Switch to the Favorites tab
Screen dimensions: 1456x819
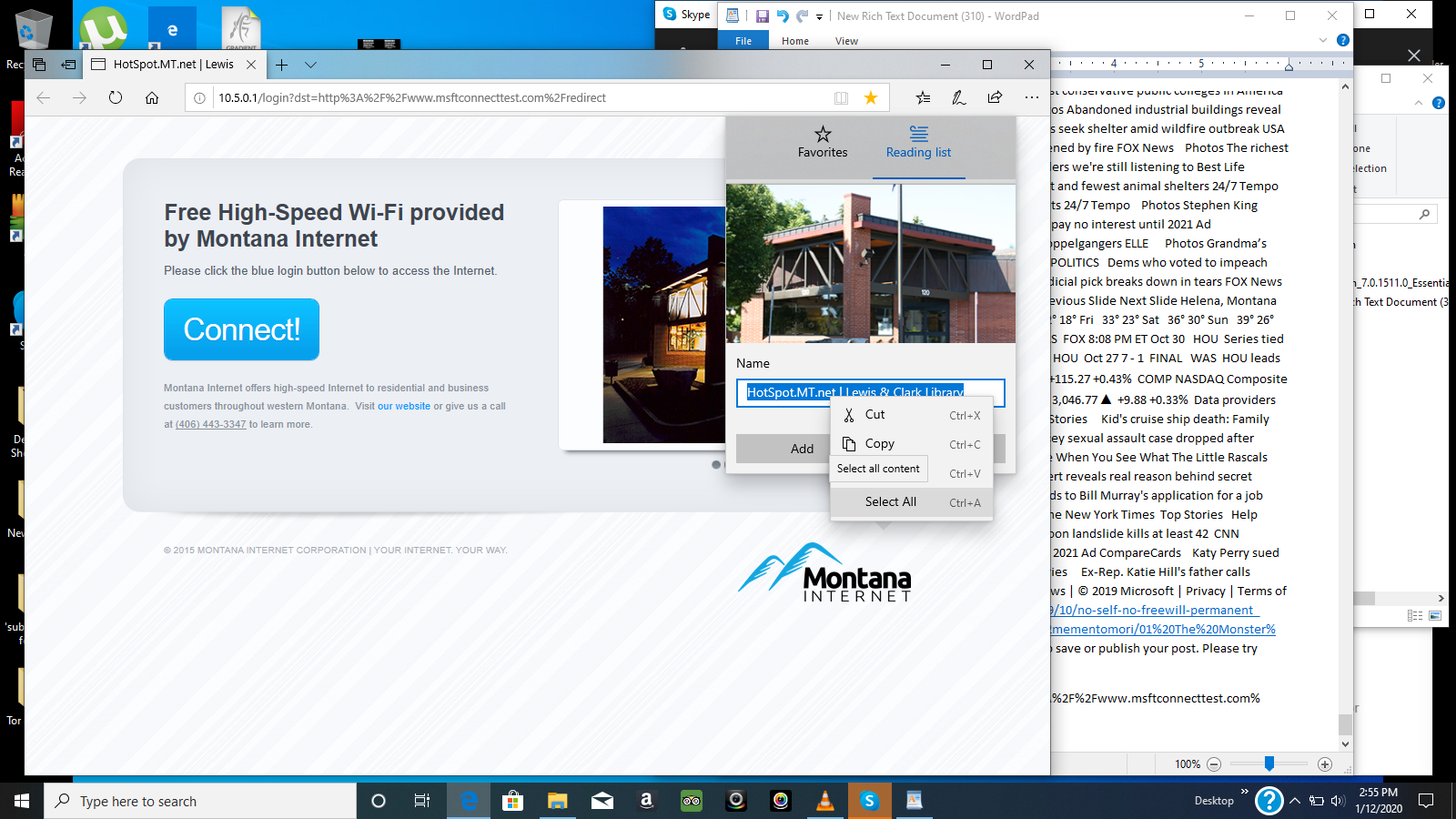coord(823,143)
